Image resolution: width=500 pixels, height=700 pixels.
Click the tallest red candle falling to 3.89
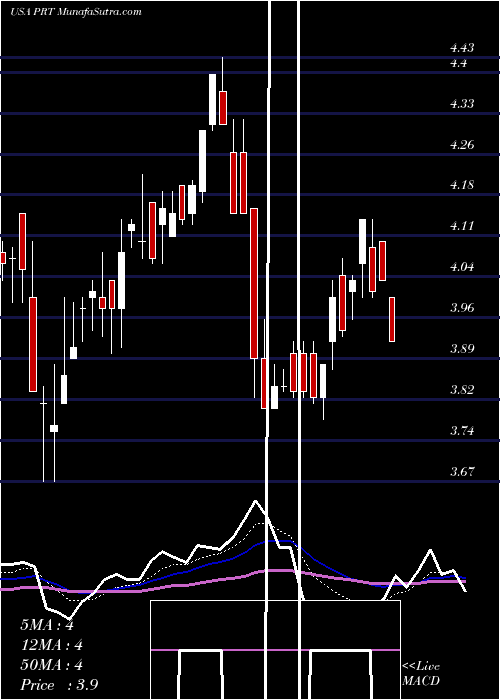254,283
